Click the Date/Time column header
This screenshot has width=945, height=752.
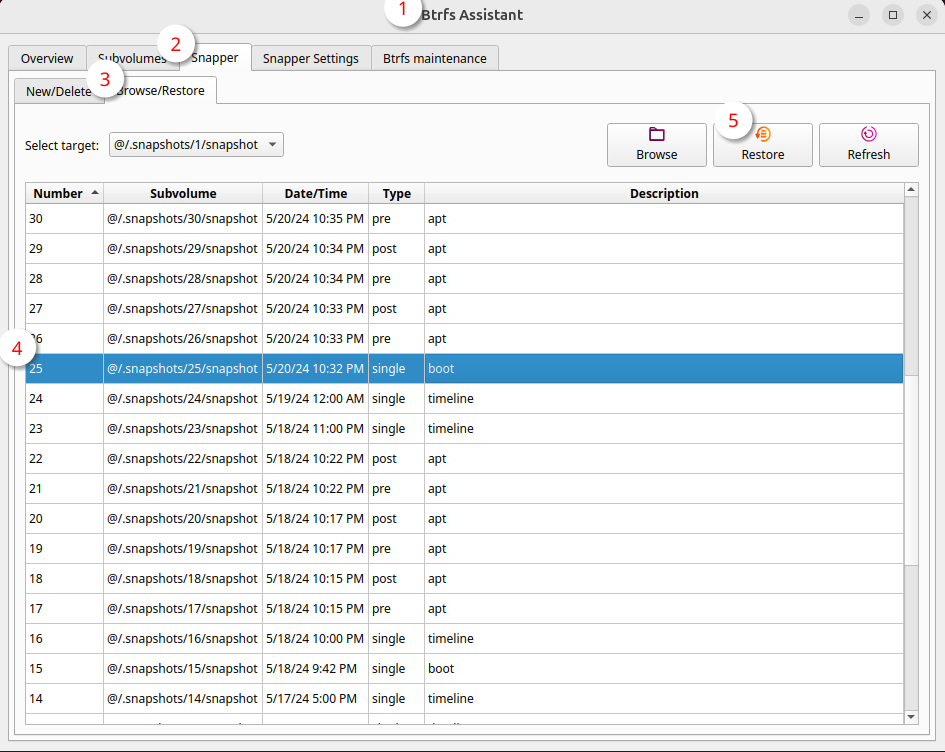pos(315,193)
